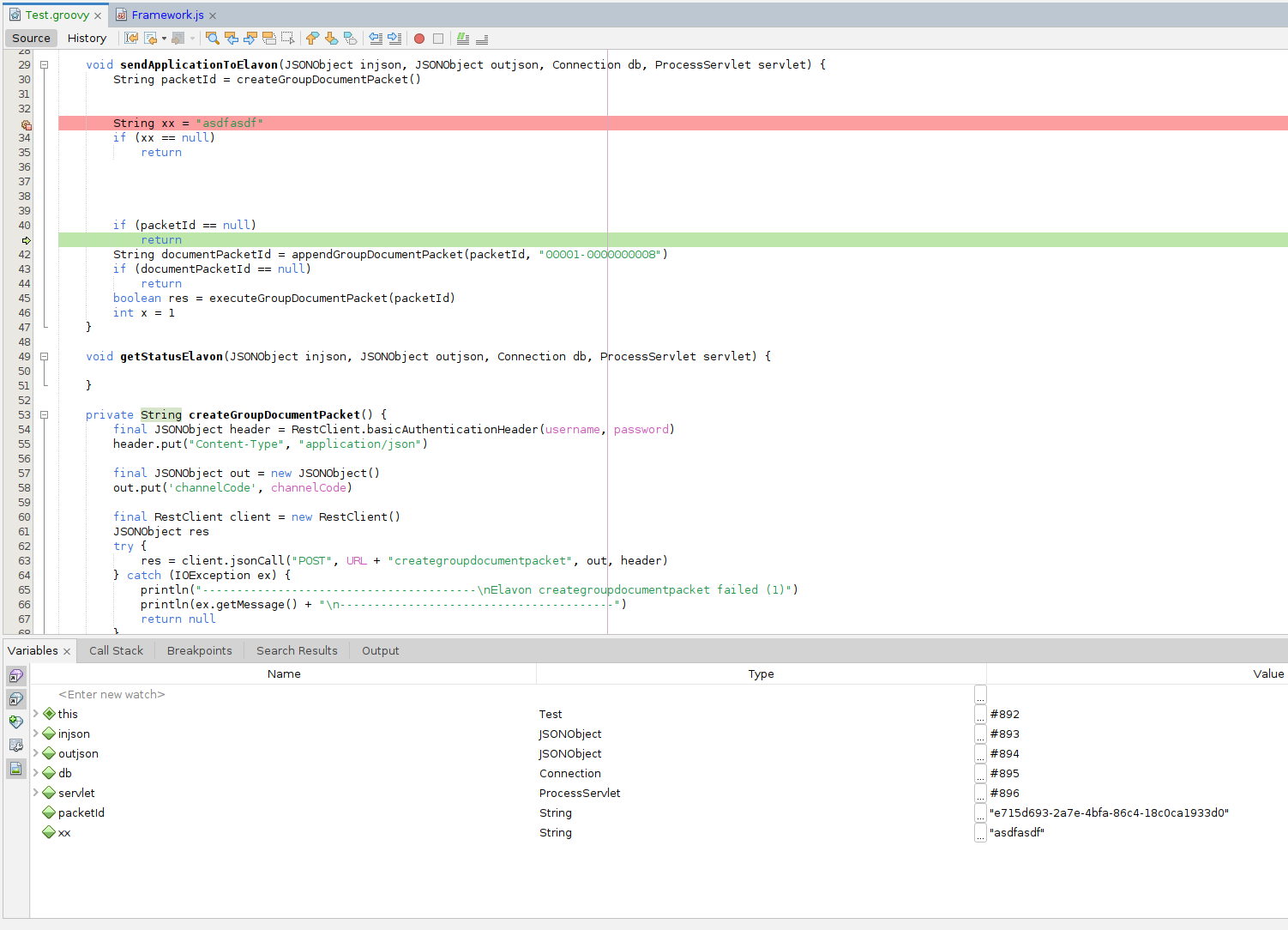
Task: Click the find next occurrence icon
Action: (x=250, y=38)
